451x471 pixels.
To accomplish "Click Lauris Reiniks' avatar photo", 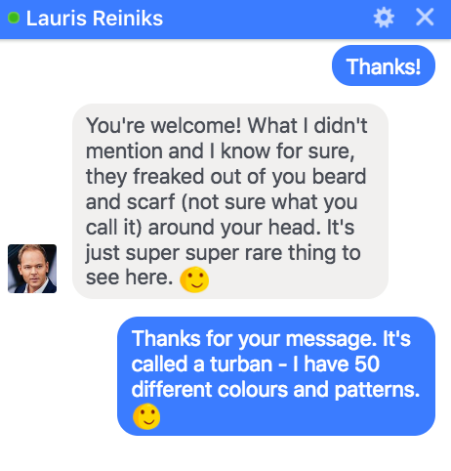I will [x=32, y=269].
